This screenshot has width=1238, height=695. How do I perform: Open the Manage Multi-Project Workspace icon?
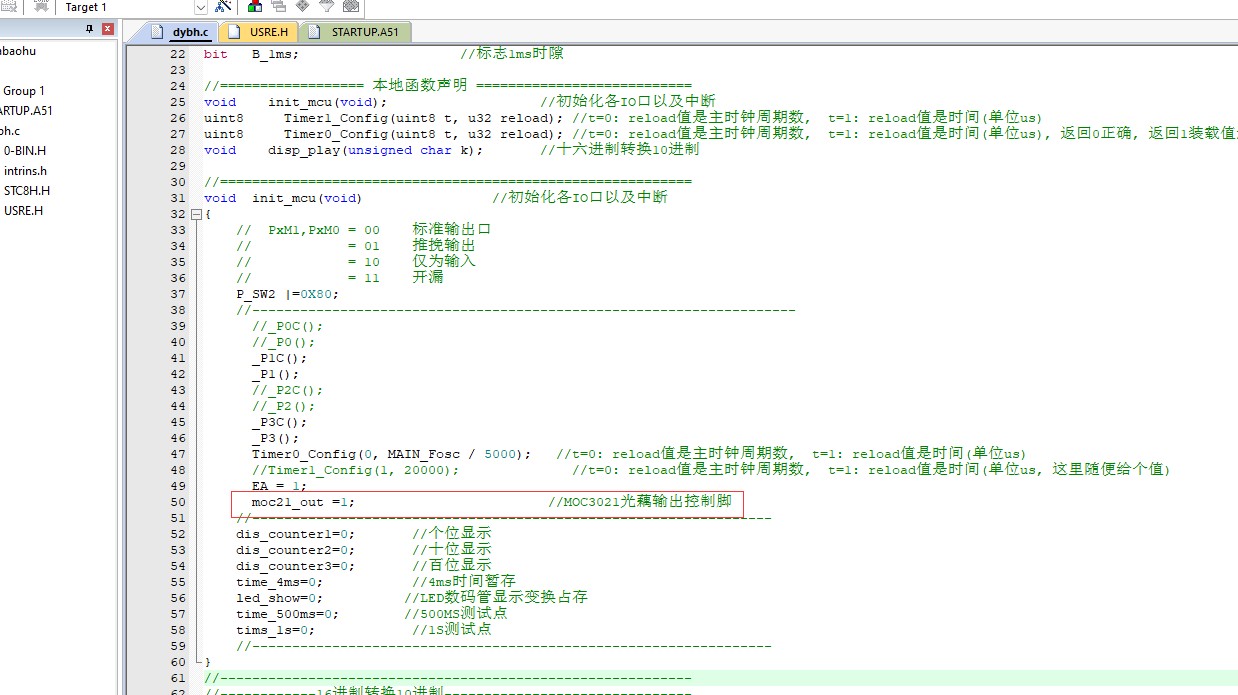coord(278,7)
